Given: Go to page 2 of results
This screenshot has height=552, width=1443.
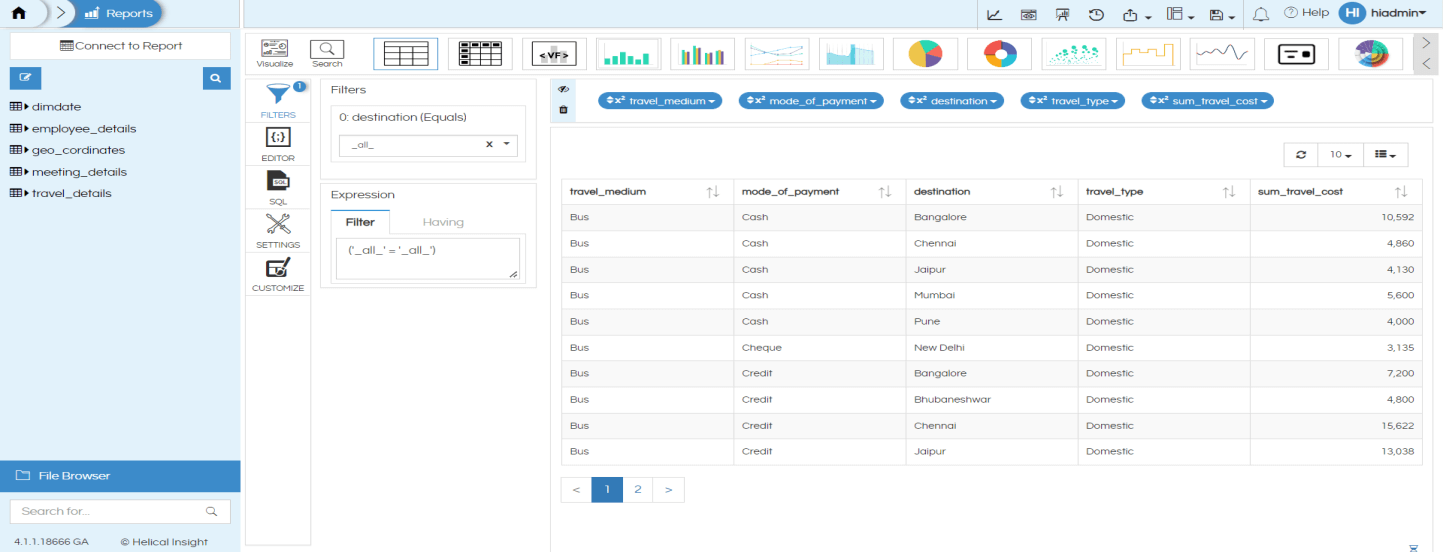Looking at the screenshot, I should point(637,489).
